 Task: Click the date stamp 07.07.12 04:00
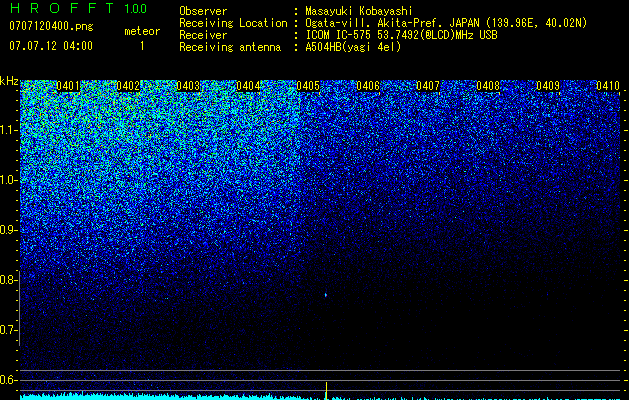click(51, 46)
